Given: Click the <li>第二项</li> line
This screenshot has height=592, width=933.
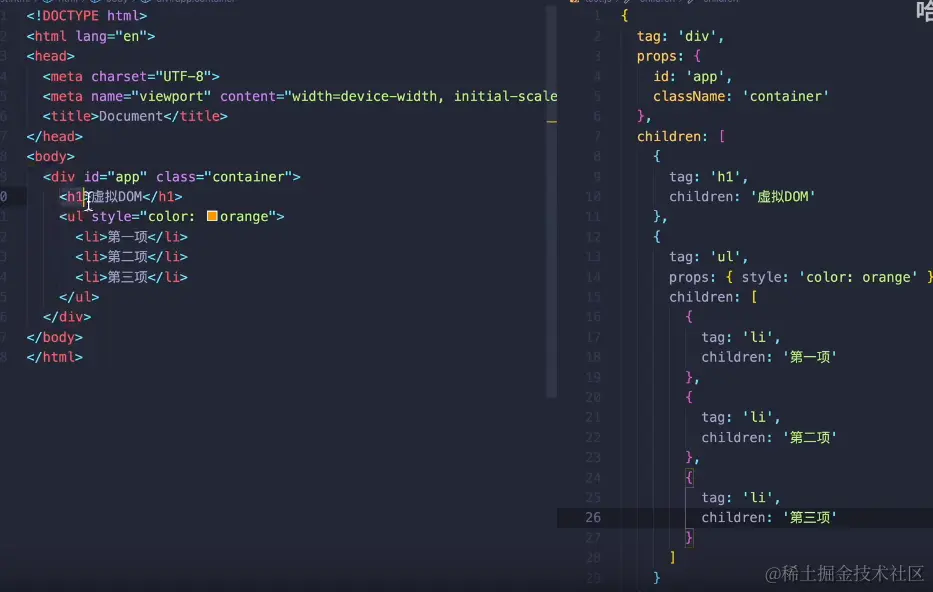Looking at the screenshot, I should click(x=132, y=257).
